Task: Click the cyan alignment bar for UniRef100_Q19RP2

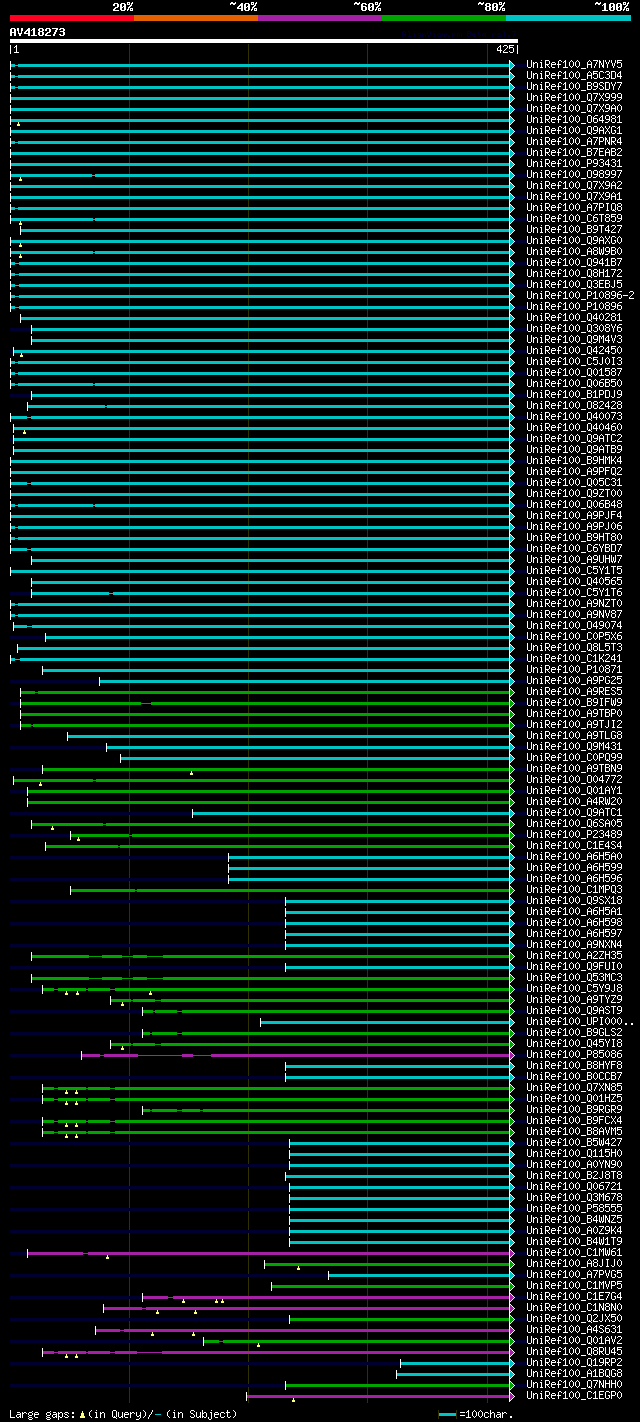Action: (x=457, y=1362)
